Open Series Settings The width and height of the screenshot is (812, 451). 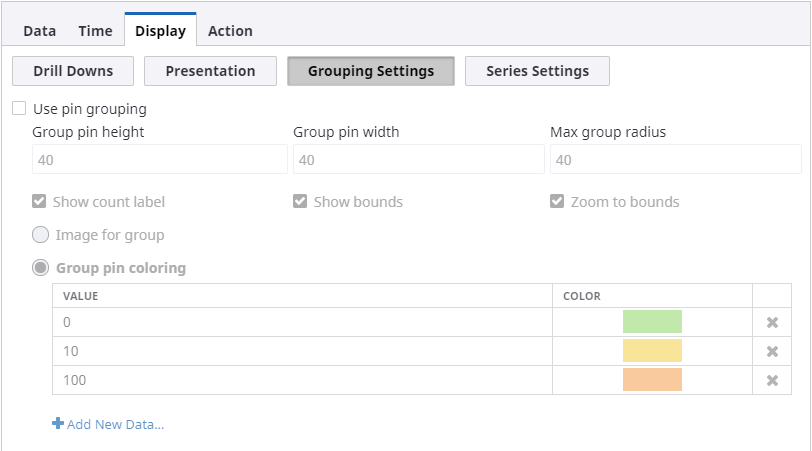point(537,71)
